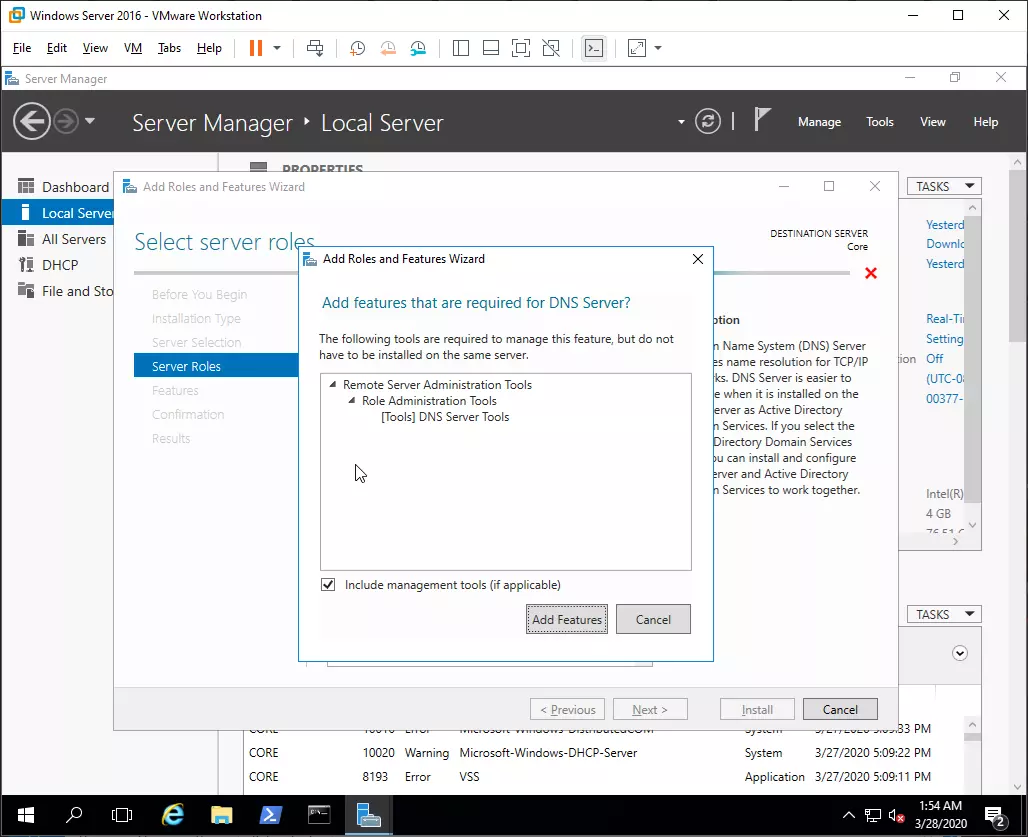Open the Action Center notifications icon
1028x837 pixels.
coord(996,816)
